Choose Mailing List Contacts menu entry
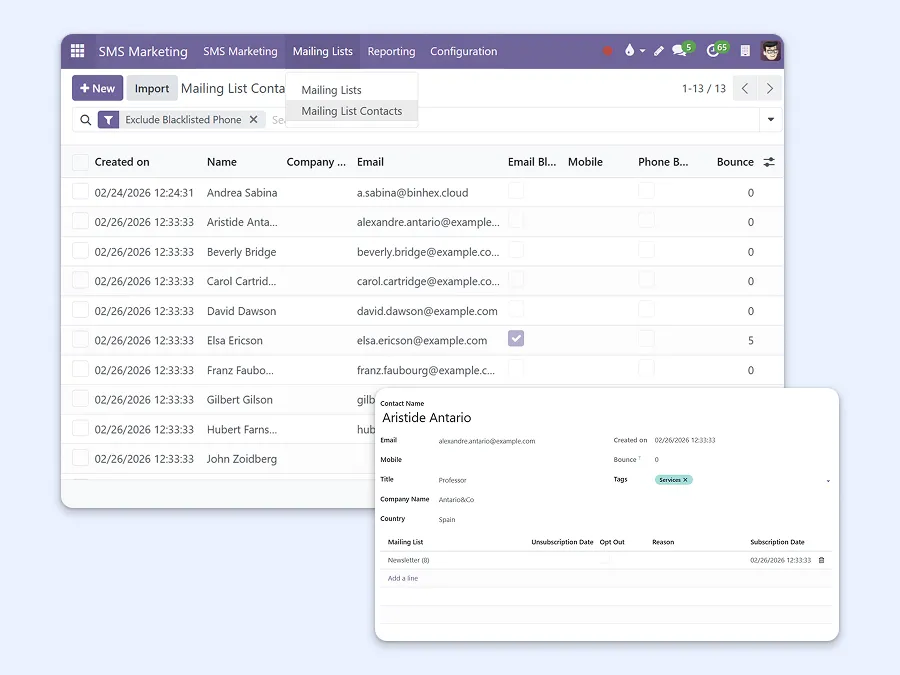This screenshot has height=675, width=900. coord(351,111)
